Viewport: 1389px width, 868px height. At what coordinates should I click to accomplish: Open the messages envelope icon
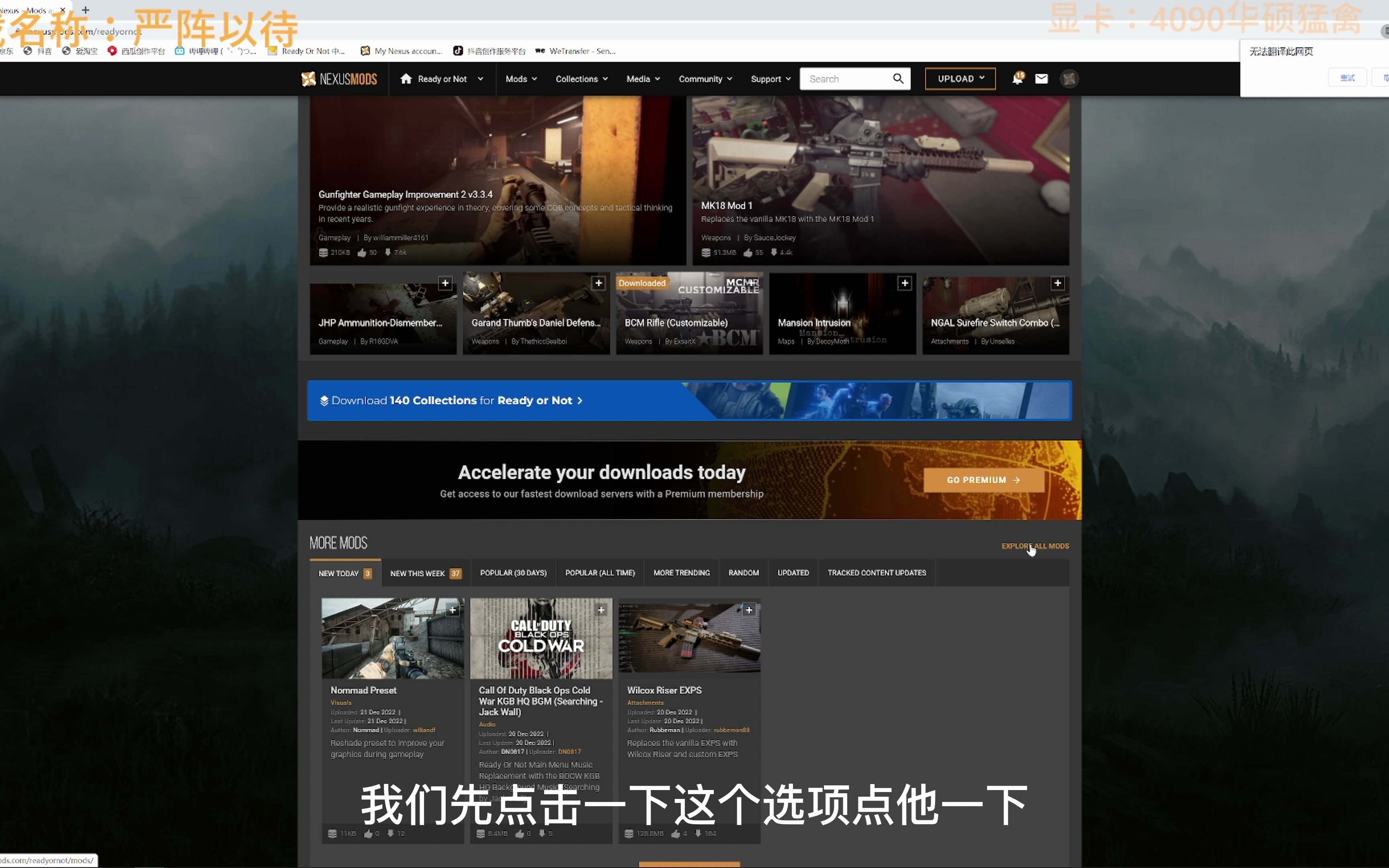coord(1041,79)
